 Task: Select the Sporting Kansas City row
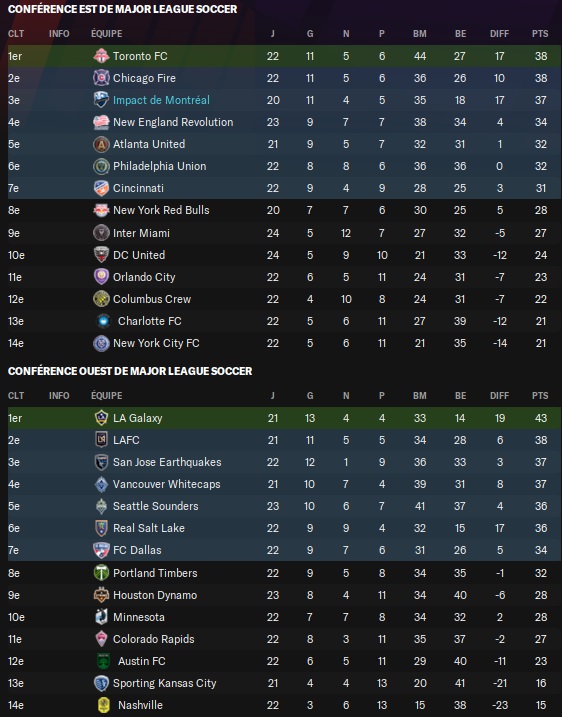click(284, 683)
